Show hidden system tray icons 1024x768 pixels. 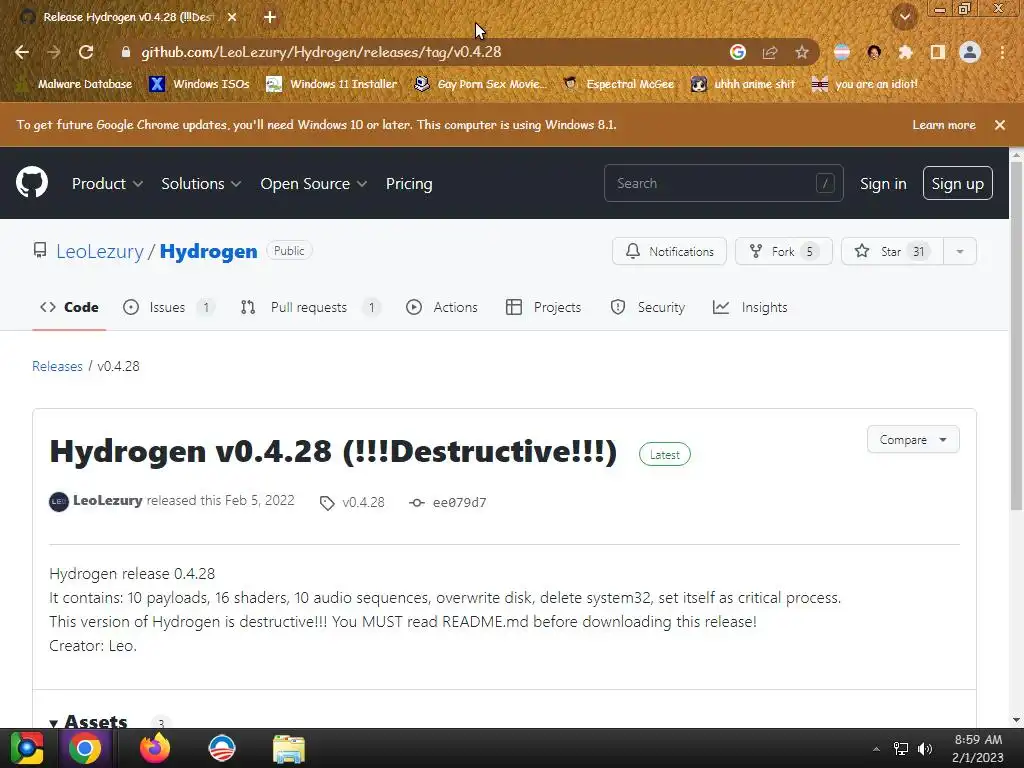pyautogui.click(x=876, y=749)
